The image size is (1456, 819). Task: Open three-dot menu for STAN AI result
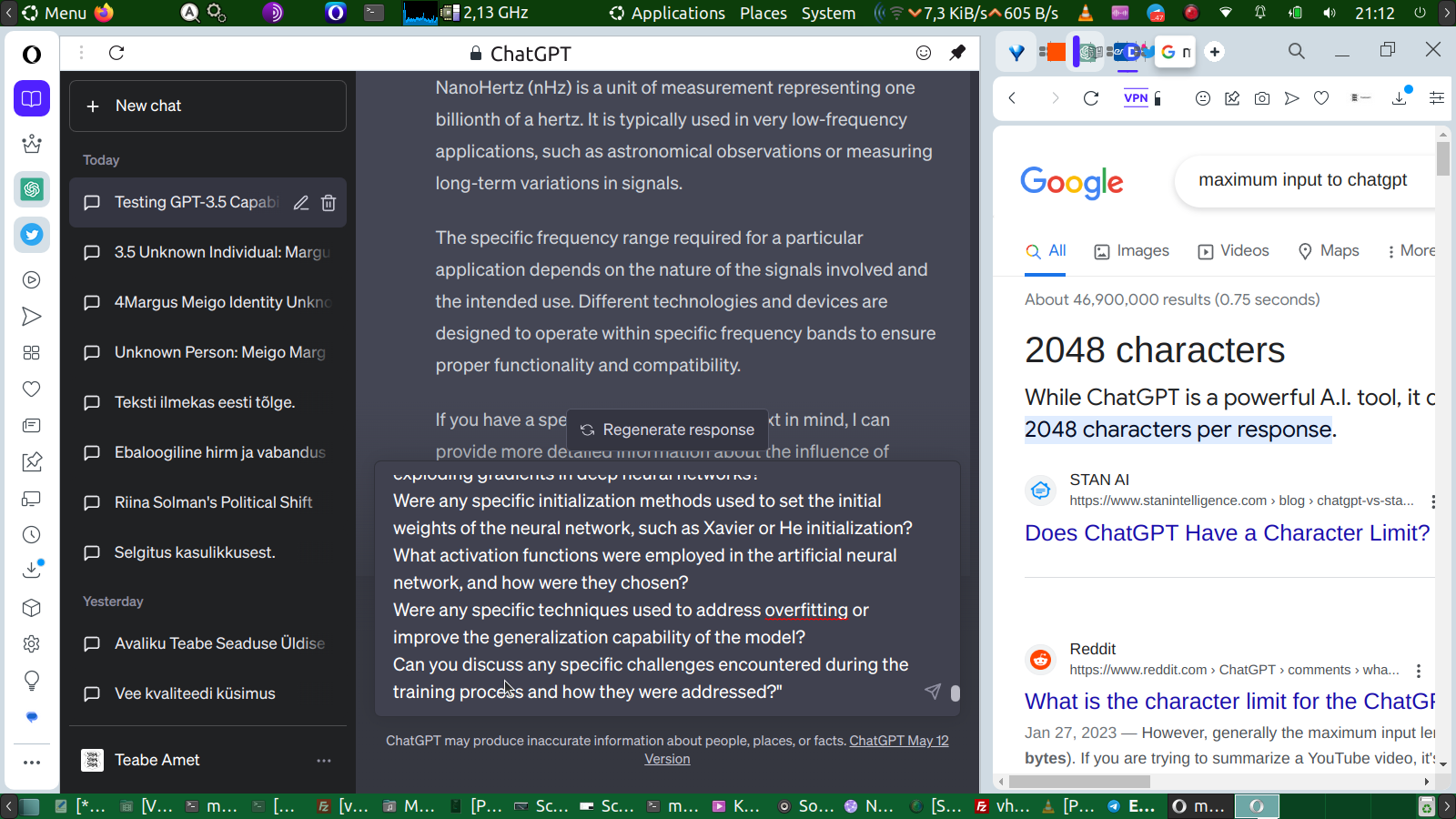[1433, 501]
